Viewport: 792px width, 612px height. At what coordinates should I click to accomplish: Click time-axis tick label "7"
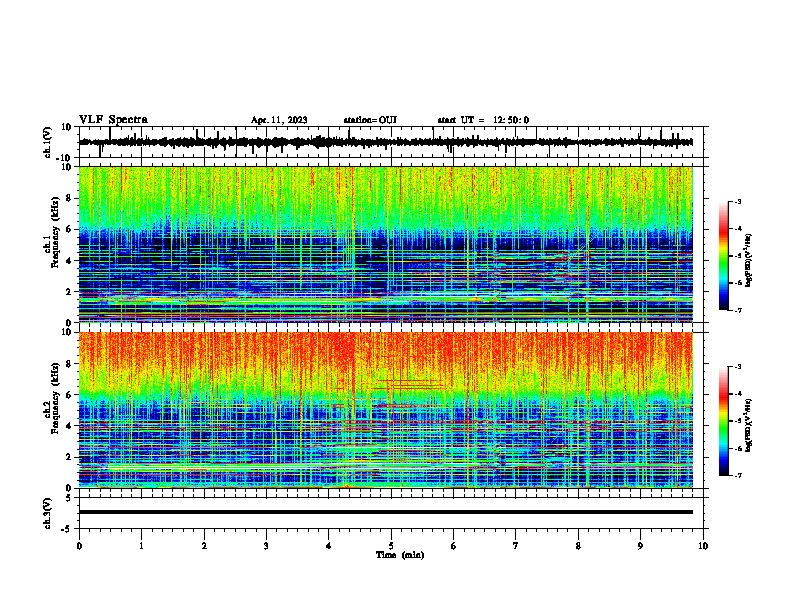click(516, 546)
